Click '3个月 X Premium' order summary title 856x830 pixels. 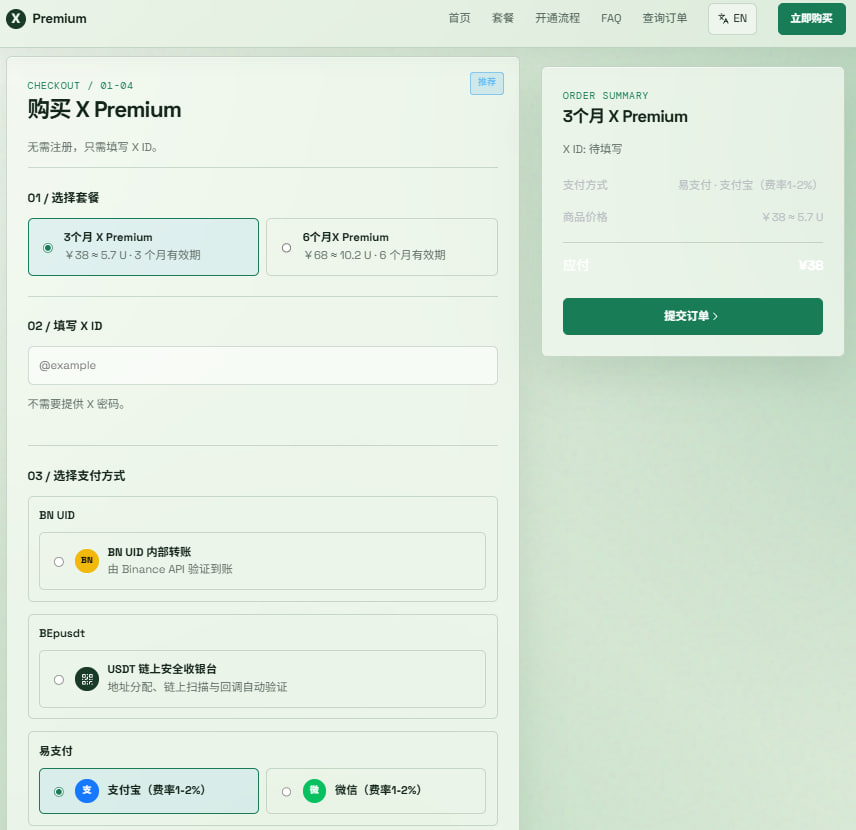coord(625,116)
